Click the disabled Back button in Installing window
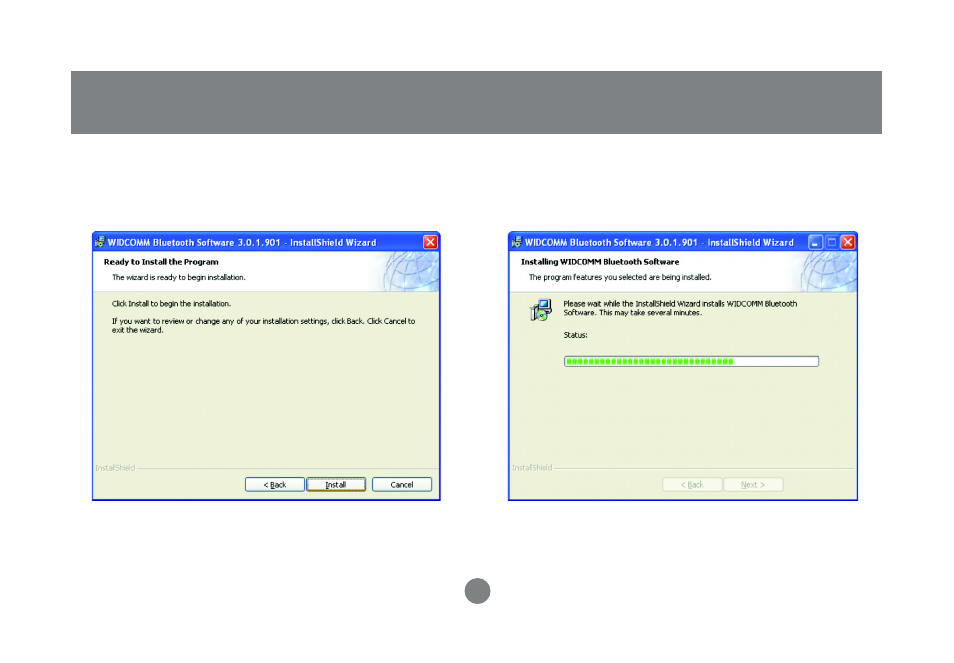The height and width of the screenshot is (663, 954). coord(692,484)
